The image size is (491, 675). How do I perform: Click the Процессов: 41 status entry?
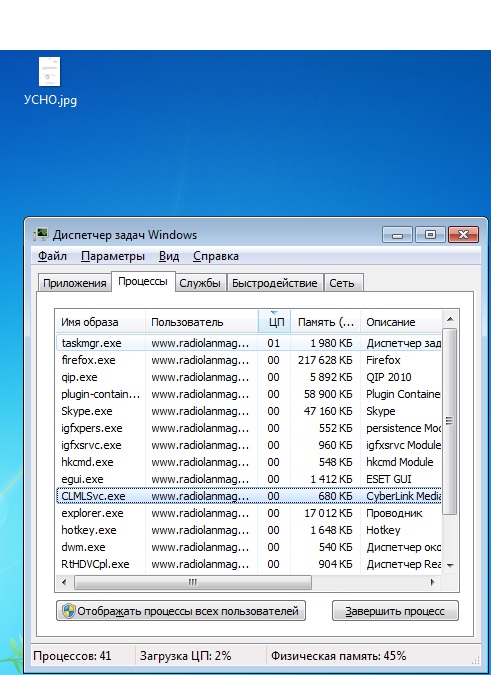pos(72,656)
